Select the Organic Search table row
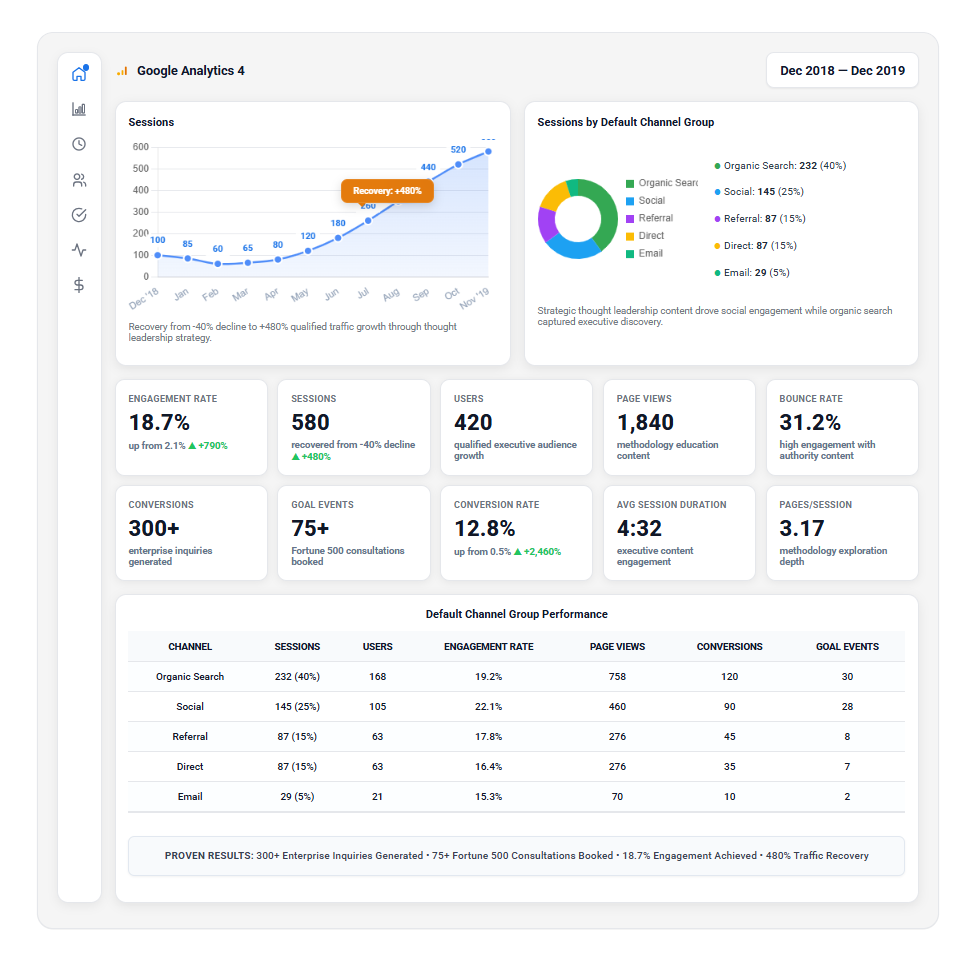This screenshot has width=976, height=976. [516, 677]
